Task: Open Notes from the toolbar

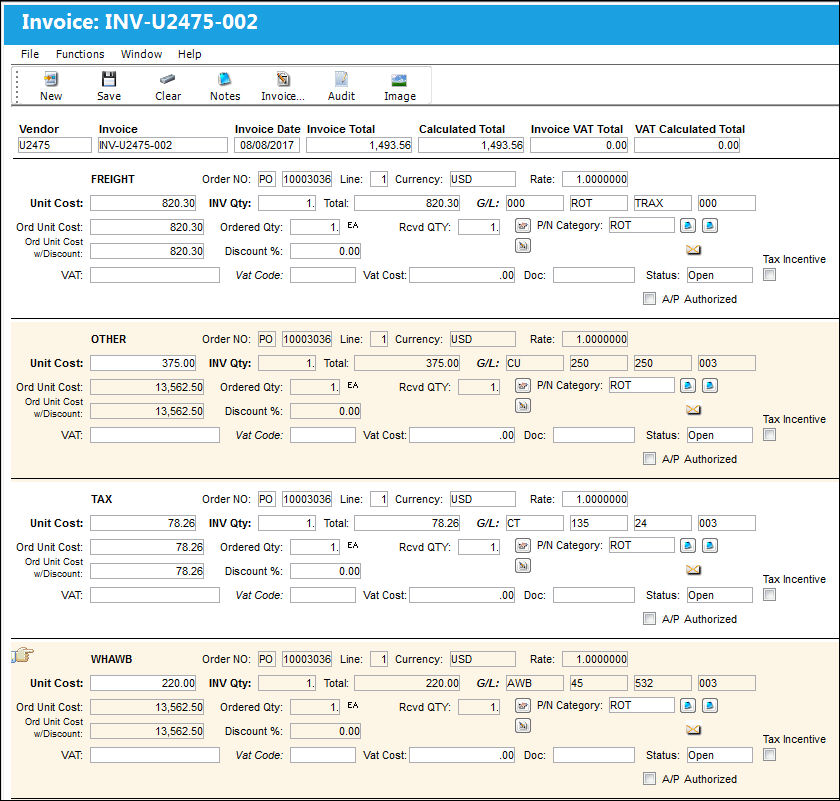Action: point(224,79)
